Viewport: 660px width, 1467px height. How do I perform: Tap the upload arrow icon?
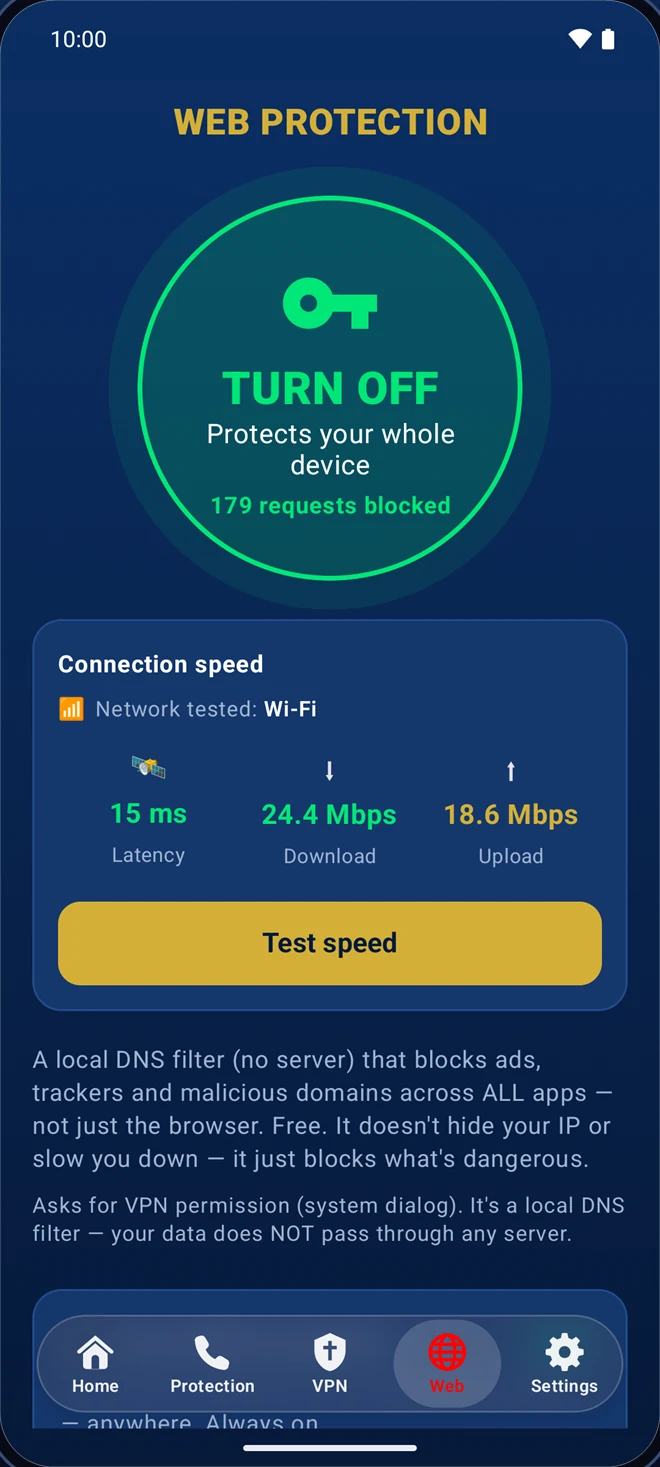point(511,770)
